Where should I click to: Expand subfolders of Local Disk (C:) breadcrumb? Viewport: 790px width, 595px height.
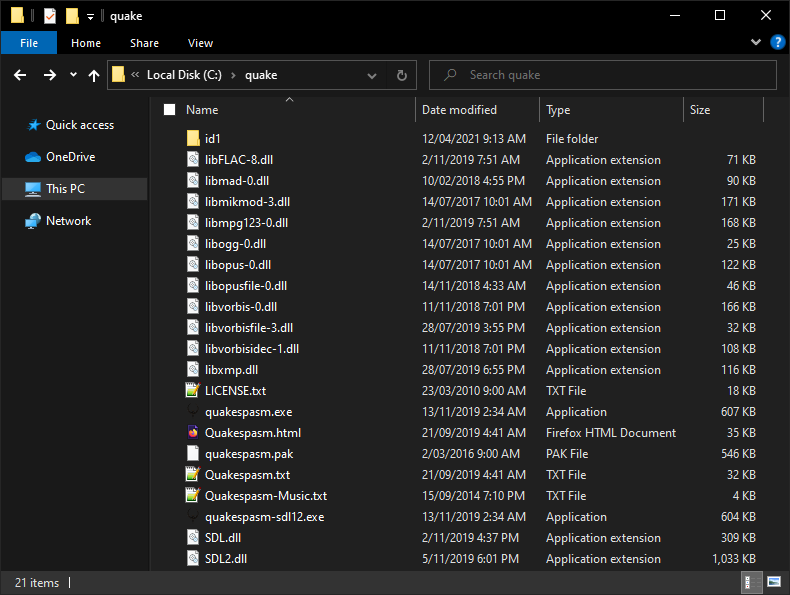(x=233, y=75)
